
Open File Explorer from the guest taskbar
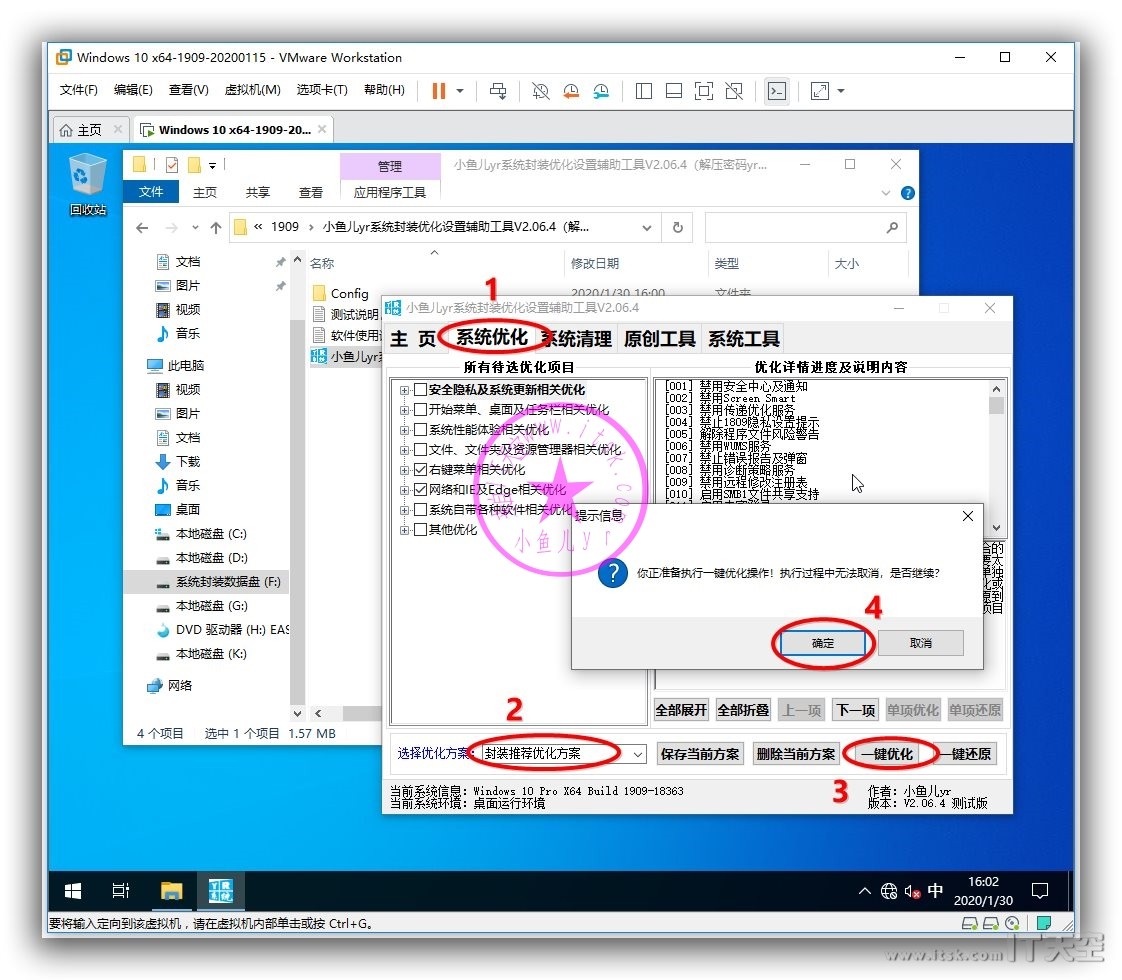click(x=171, y=891)
